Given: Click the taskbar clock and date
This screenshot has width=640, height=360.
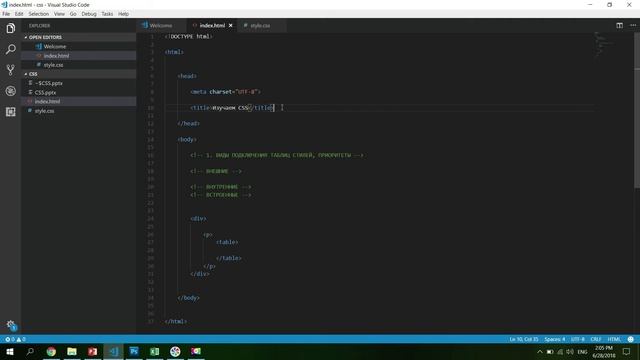Looking at the screenshot, I should tap(604, 352).
